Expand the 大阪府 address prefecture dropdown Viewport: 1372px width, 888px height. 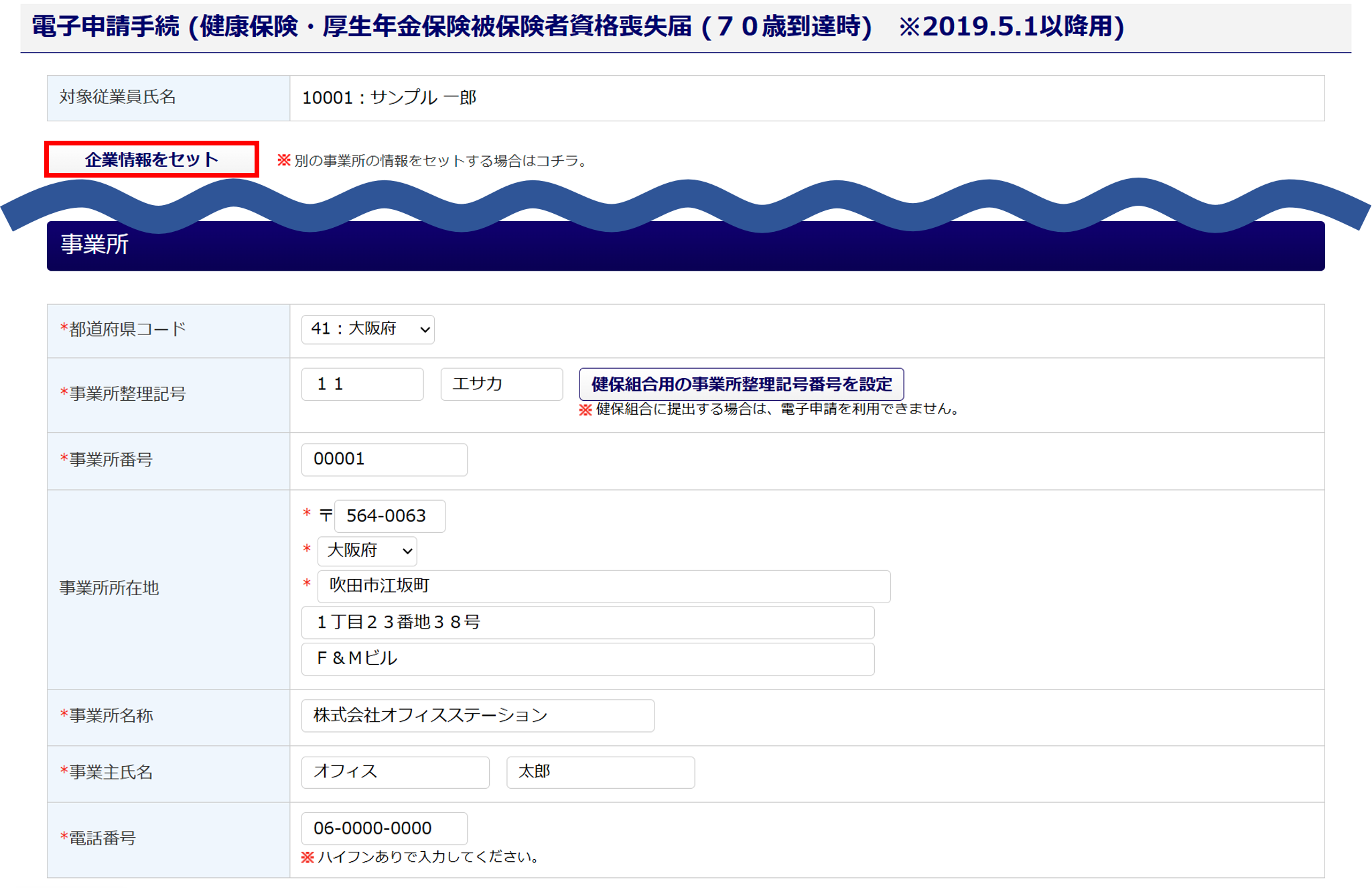[x=367, y=551]
